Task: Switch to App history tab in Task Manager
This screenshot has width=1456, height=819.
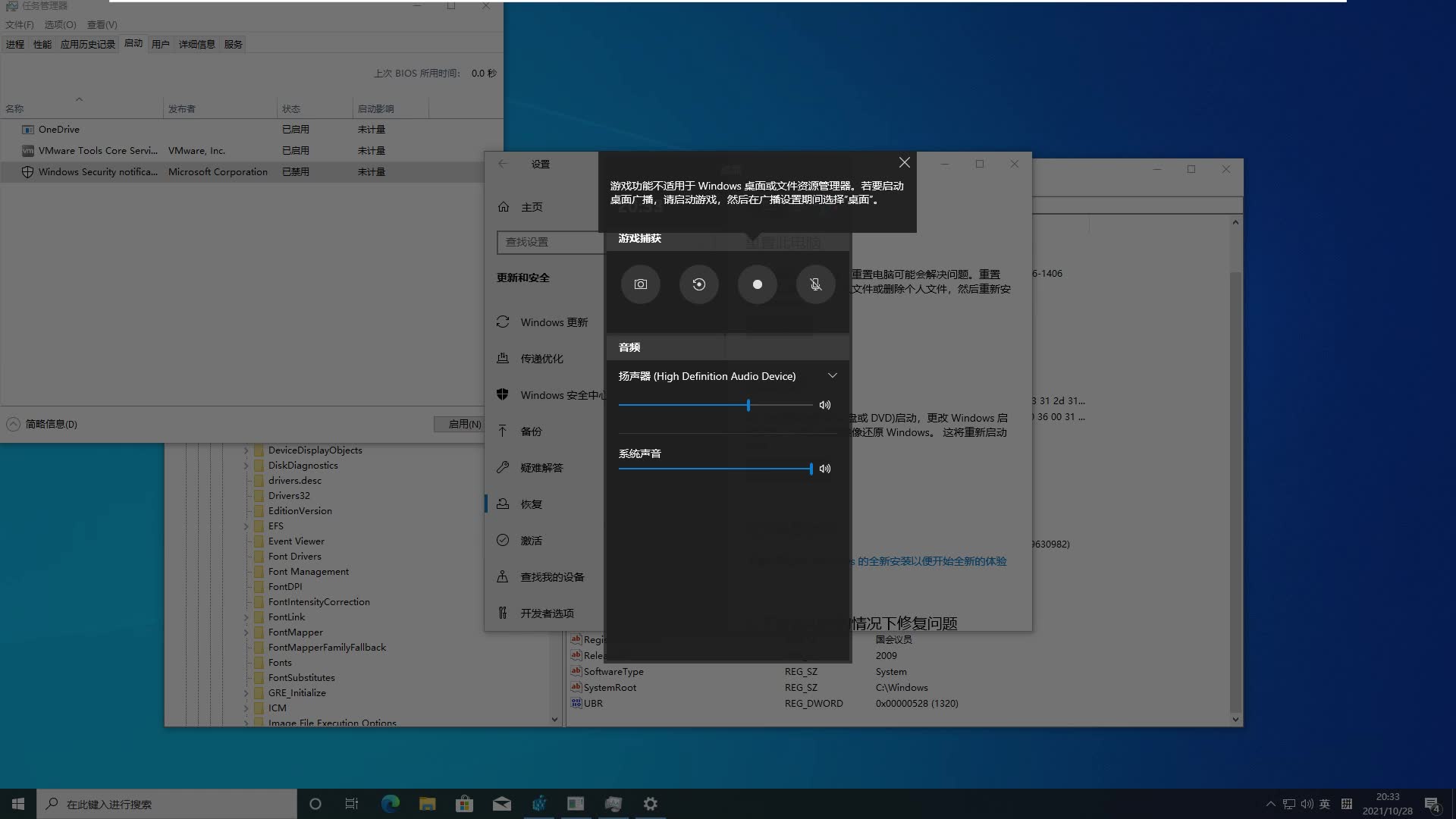Action: coord(88,44)
